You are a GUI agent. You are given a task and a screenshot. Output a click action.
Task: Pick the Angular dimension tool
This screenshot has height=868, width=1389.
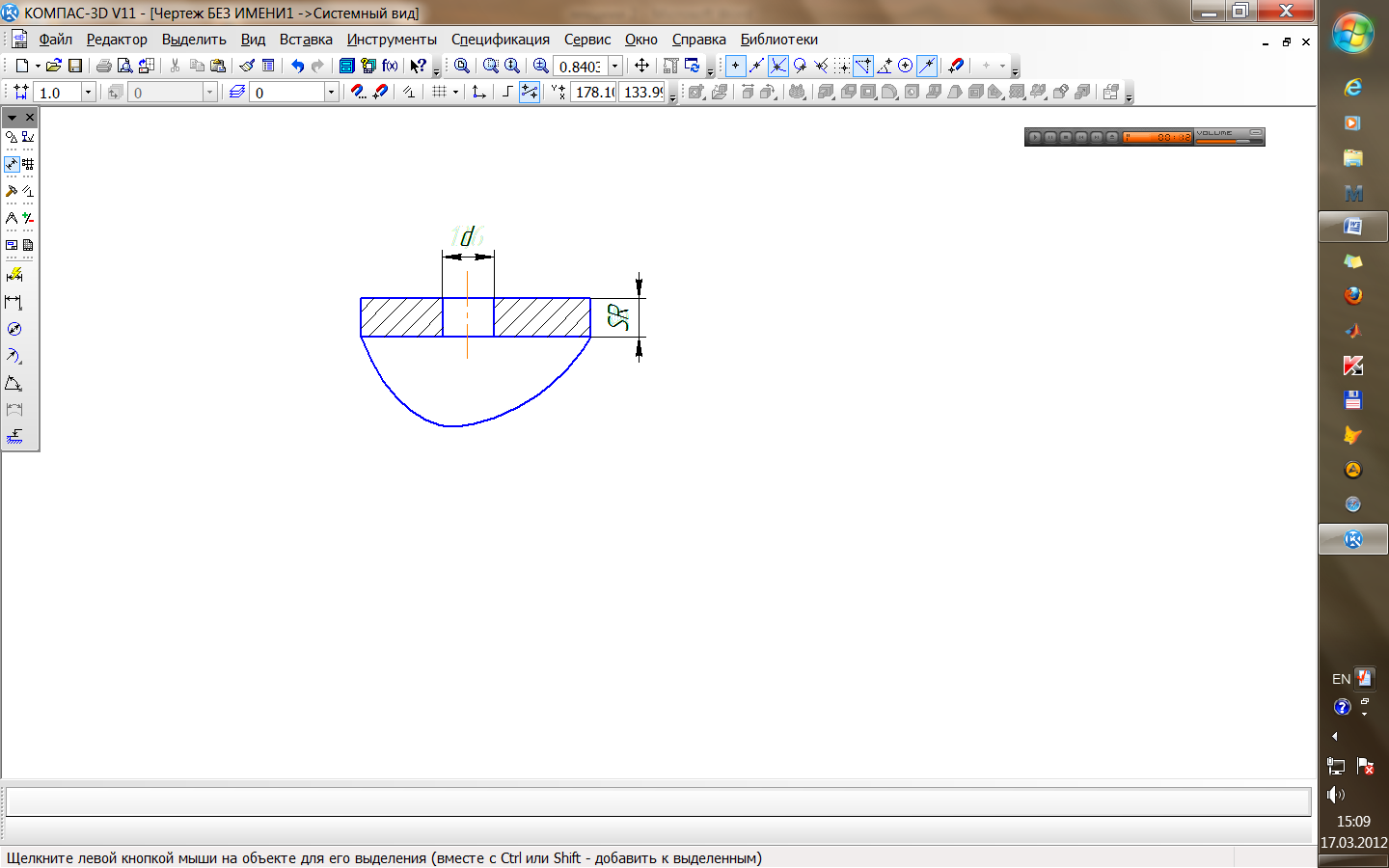(14, 384)
